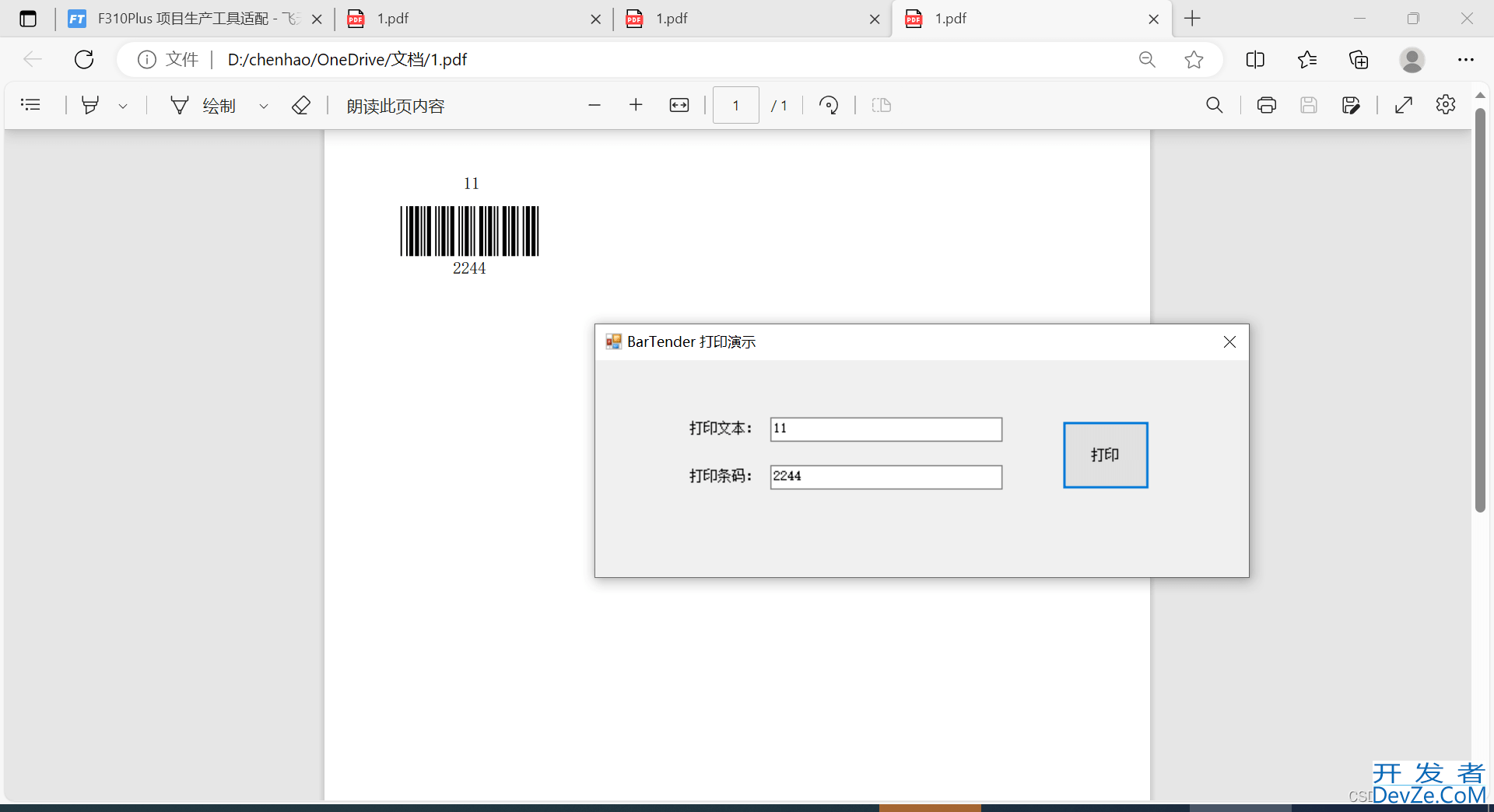Screen dimensions: 1494x812
Task: Click the scrollbar up arrow
Action: [1480, 95]
